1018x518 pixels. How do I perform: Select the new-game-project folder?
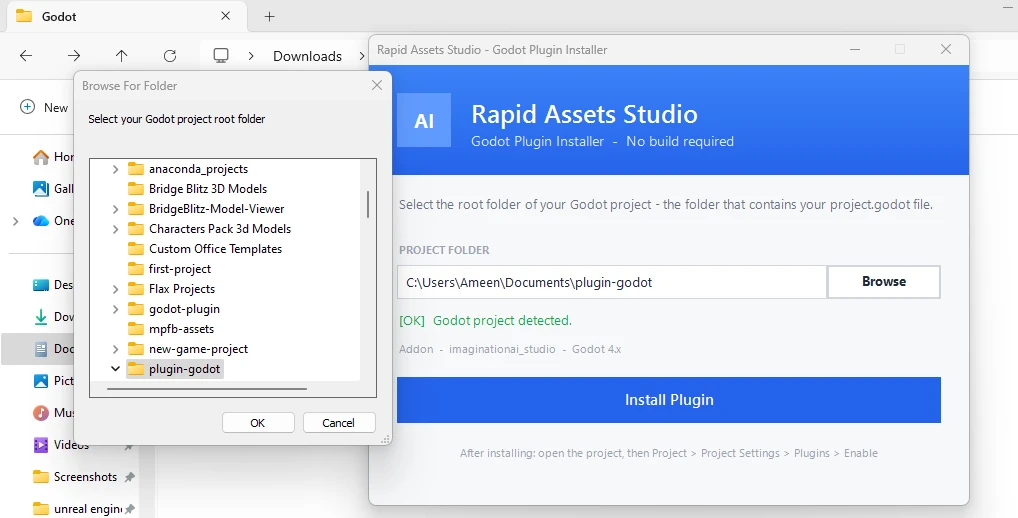coord(188,349)
